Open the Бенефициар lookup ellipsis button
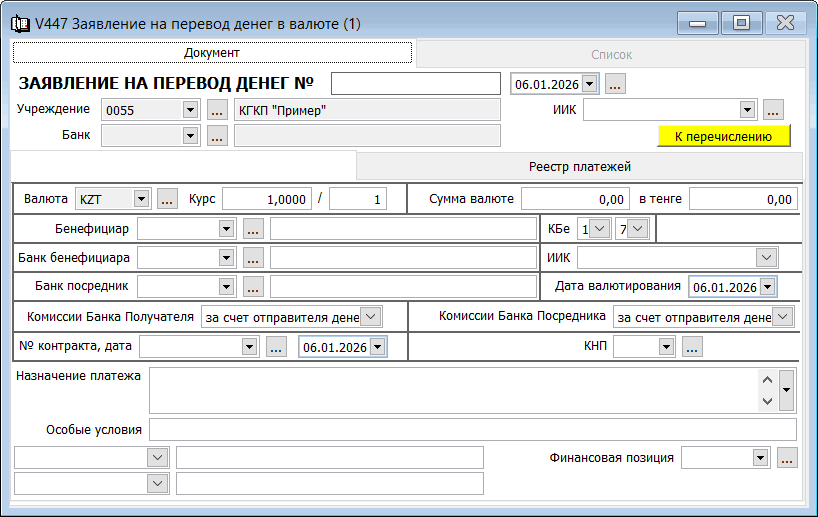The image size is (818, 517). (252, 229)
